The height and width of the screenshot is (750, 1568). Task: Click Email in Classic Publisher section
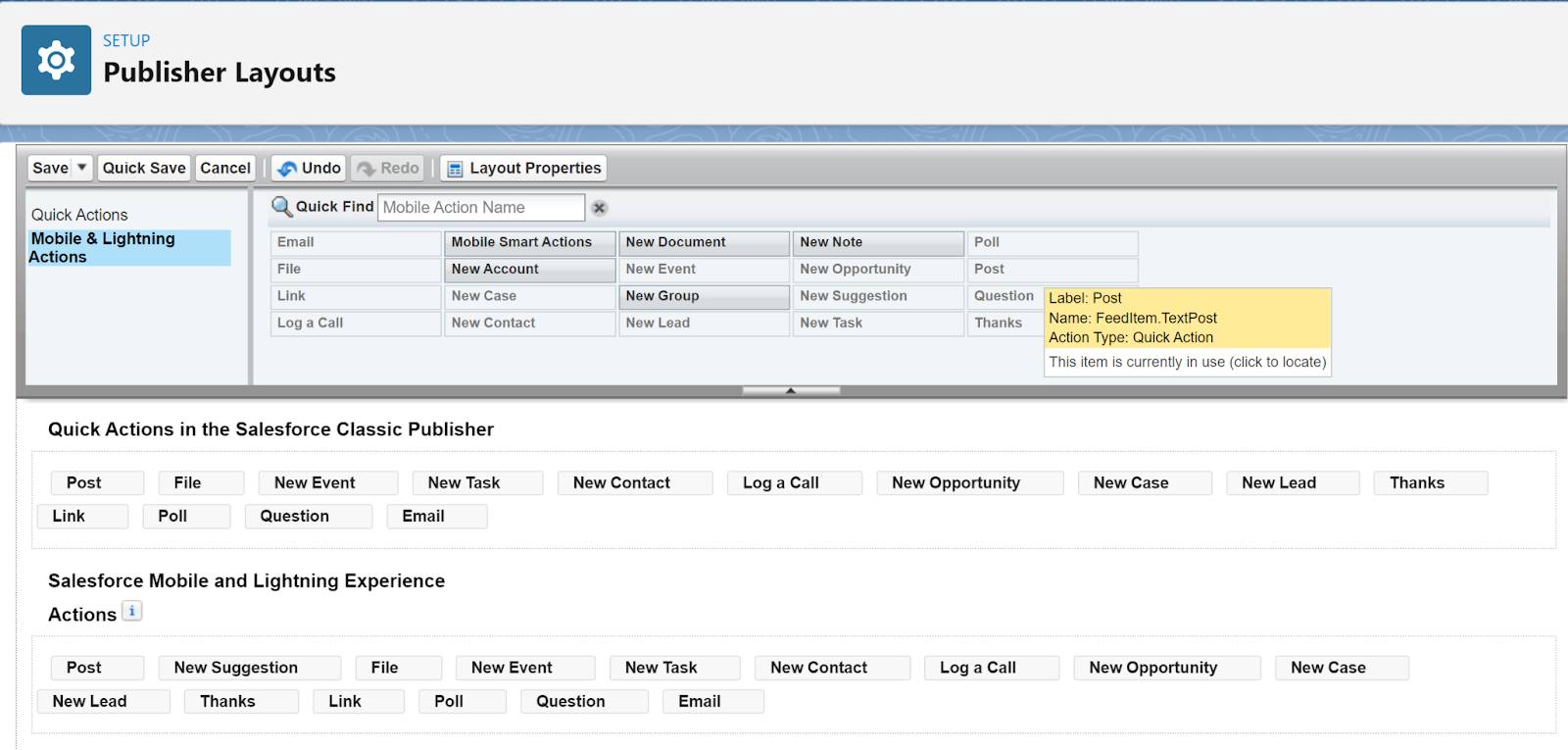coord(437,517)
